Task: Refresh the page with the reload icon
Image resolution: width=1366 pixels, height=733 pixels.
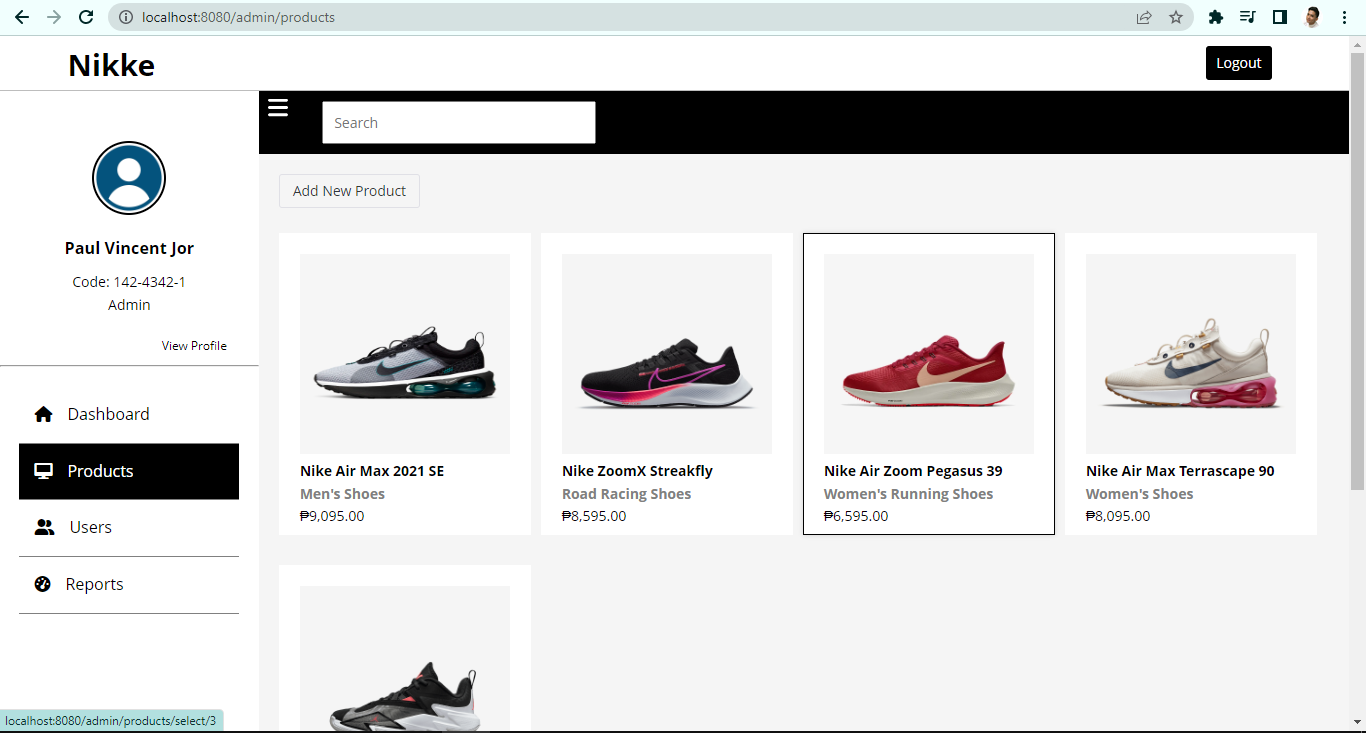Action: [x=84, y=17]
